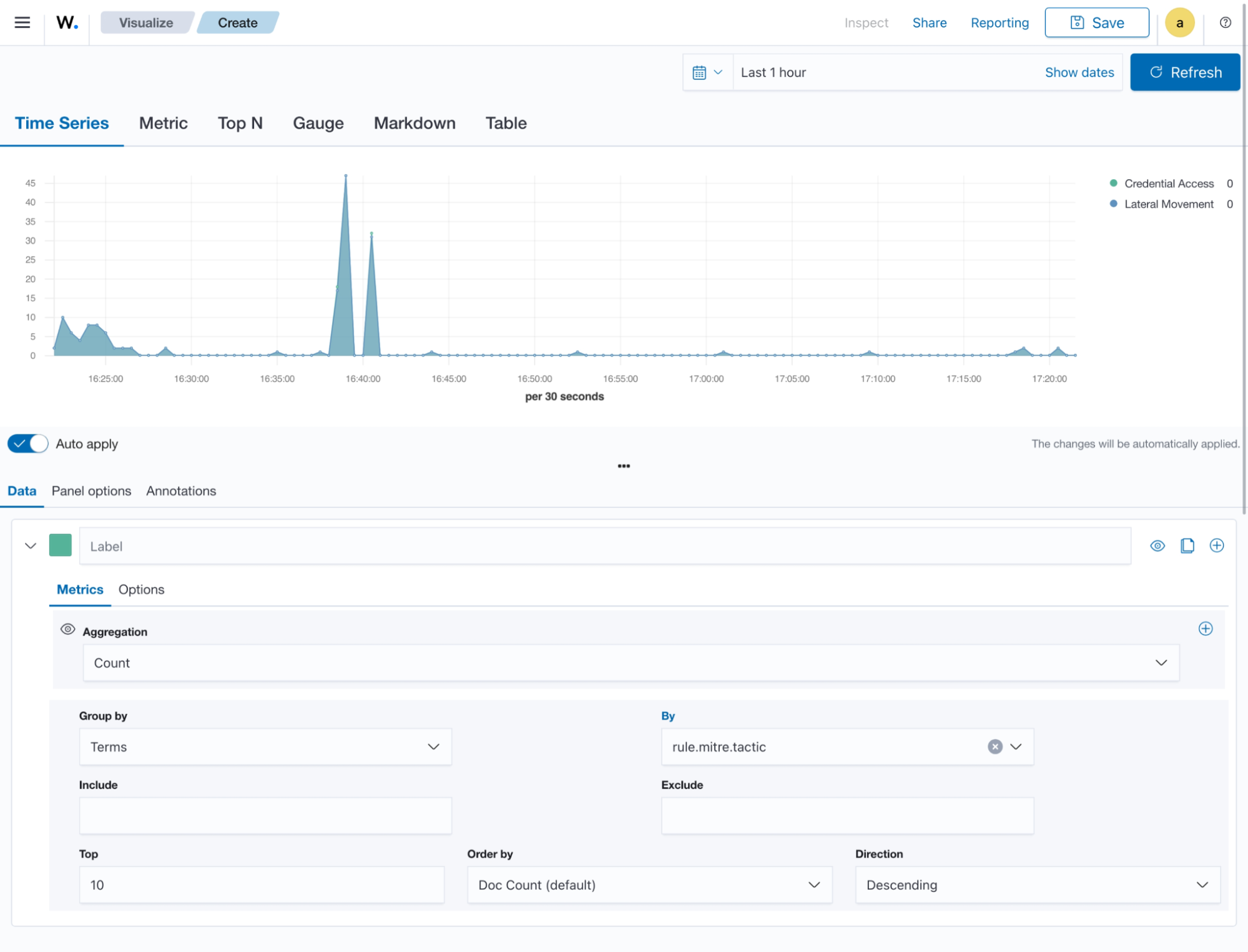Click the Refresh button

click(x=1184, y=72)
